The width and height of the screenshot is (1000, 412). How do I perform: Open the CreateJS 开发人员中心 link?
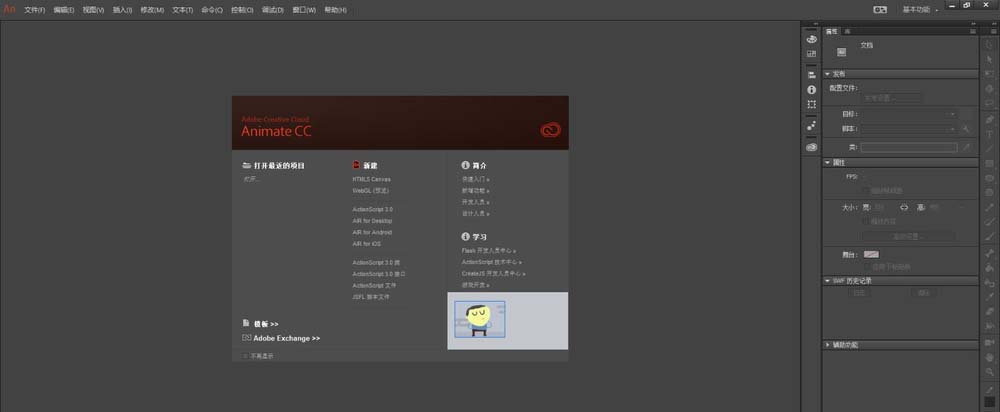point(494,274)
